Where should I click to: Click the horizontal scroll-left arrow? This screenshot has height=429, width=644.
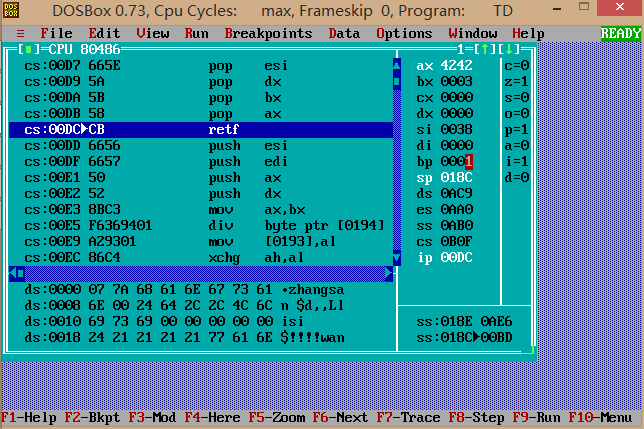click(13, 273)
